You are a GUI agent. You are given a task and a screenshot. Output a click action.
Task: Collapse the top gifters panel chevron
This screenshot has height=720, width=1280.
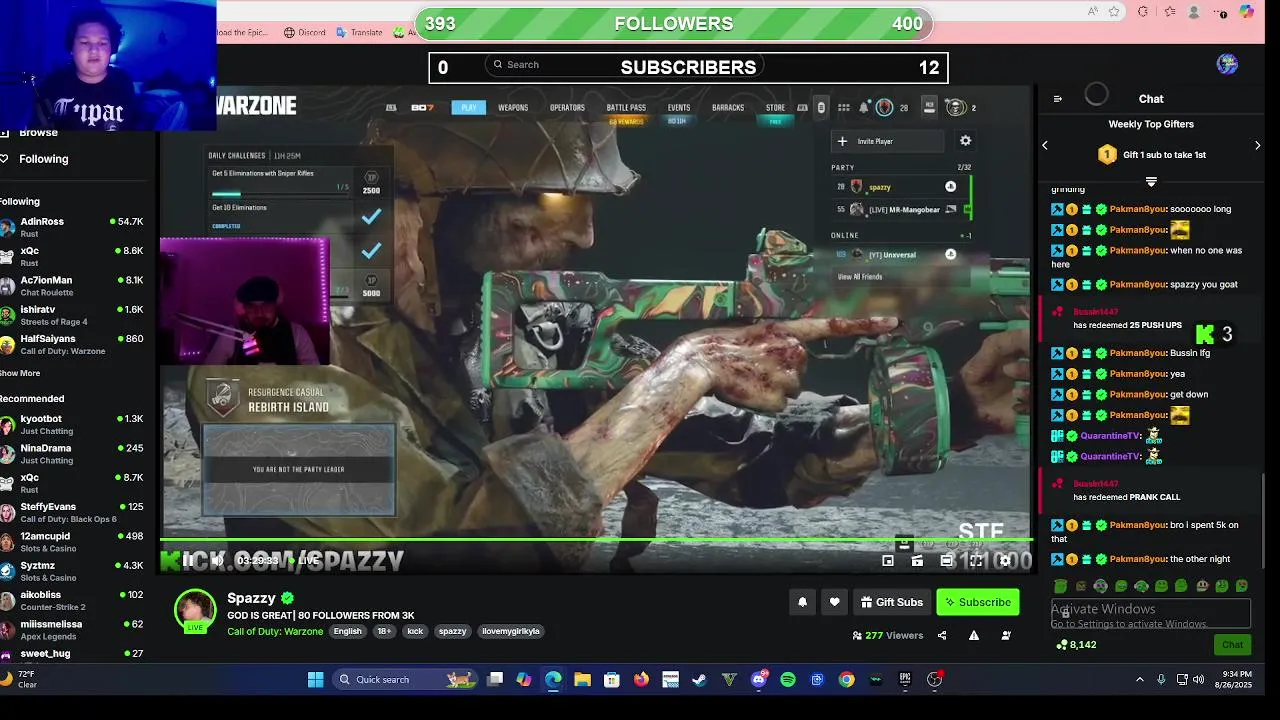1151,182
